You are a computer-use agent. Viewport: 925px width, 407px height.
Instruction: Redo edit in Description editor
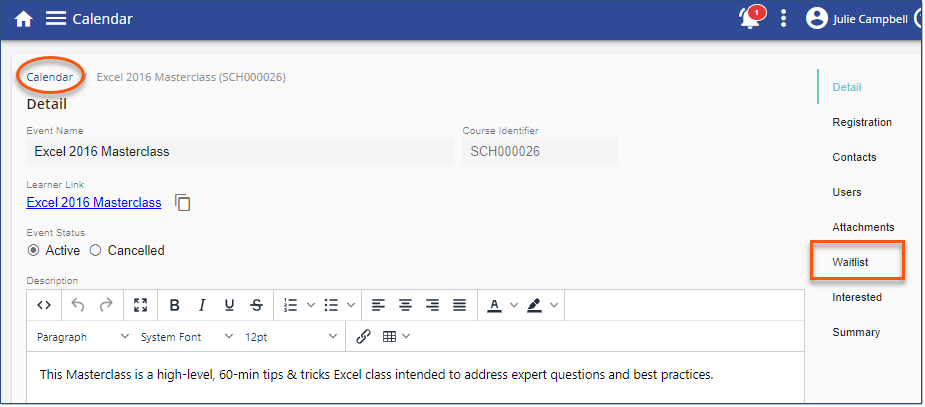106,305
